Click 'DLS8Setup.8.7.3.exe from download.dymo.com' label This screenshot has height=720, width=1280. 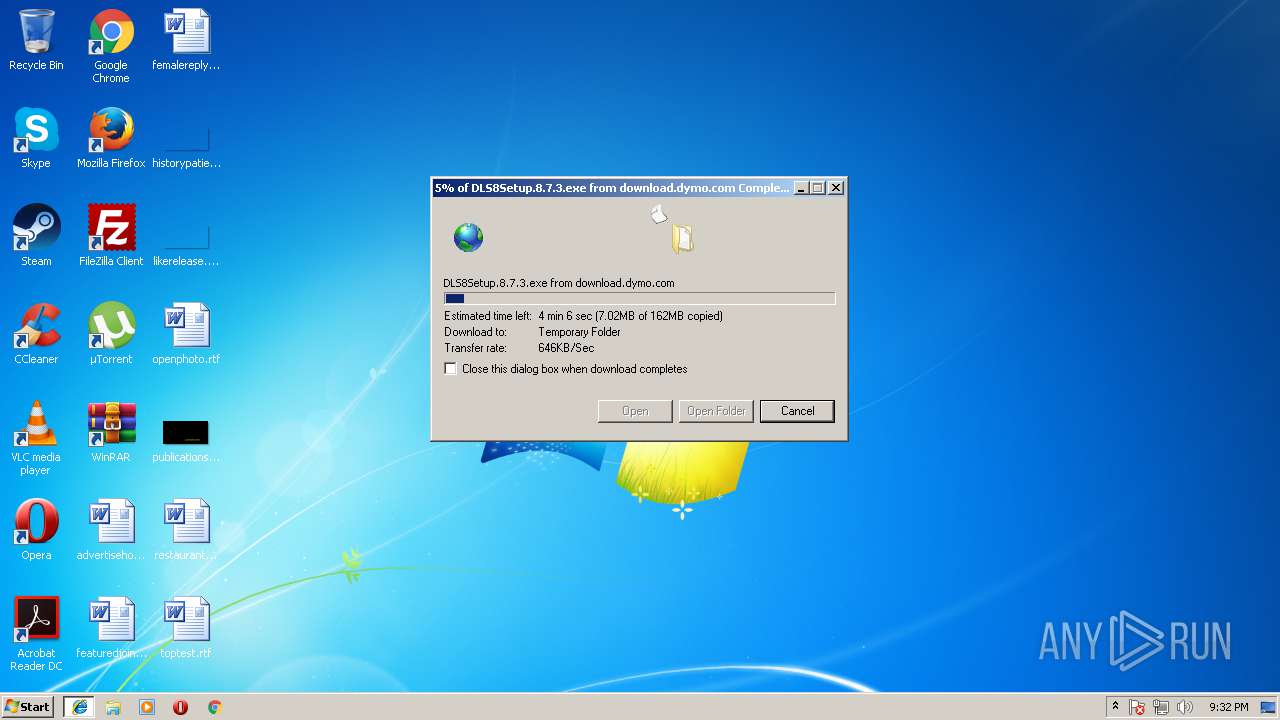point(559,283)
